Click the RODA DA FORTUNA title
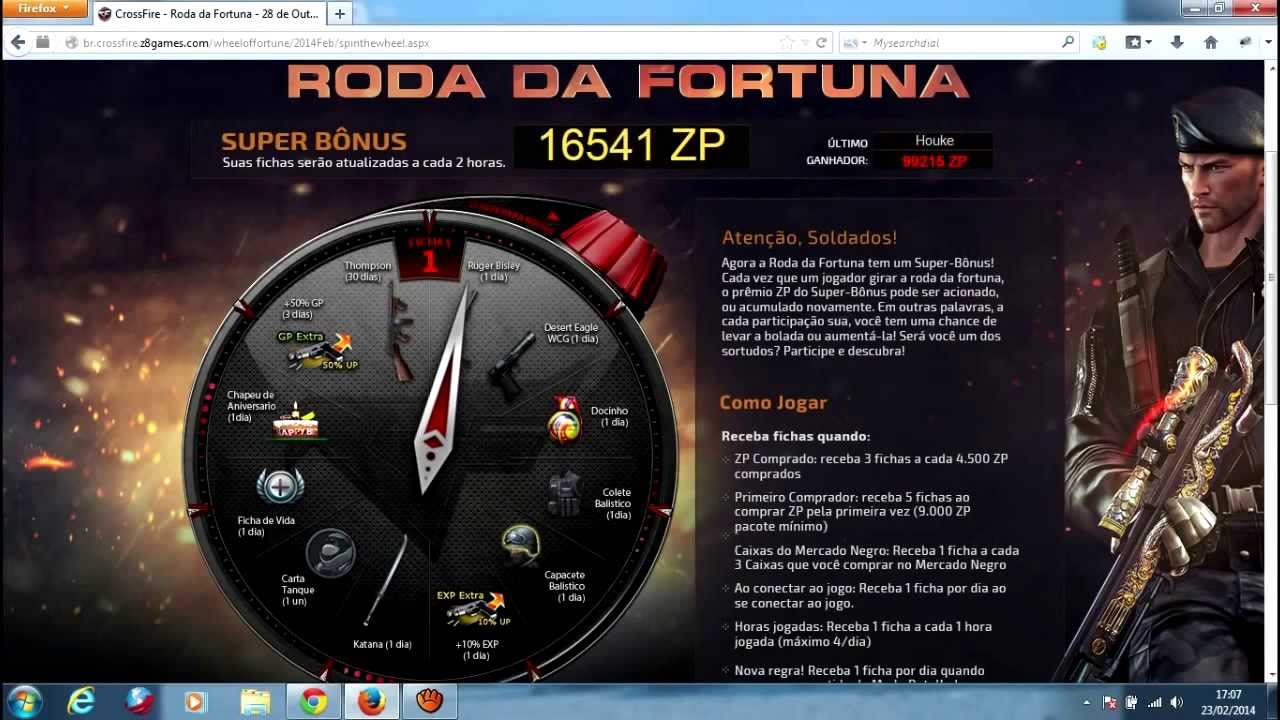Screen dimensions: 1280x720 628,82
